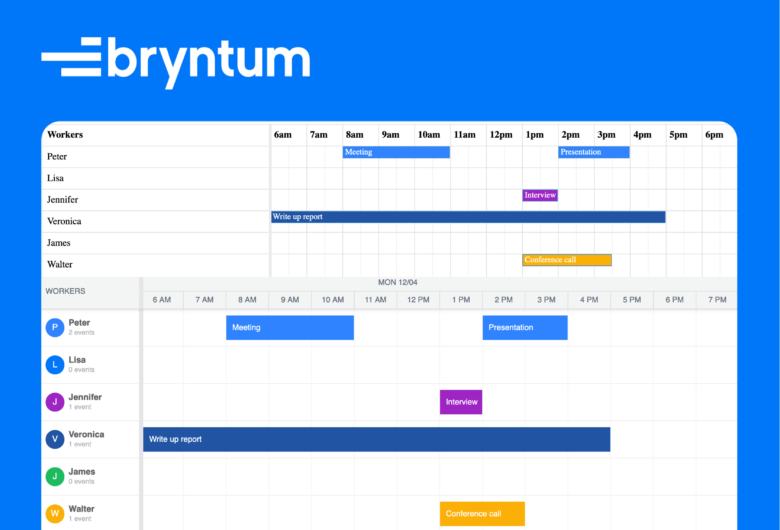
Task: Open Presentation event in lower scheduler
Action: tap(525, 327)
